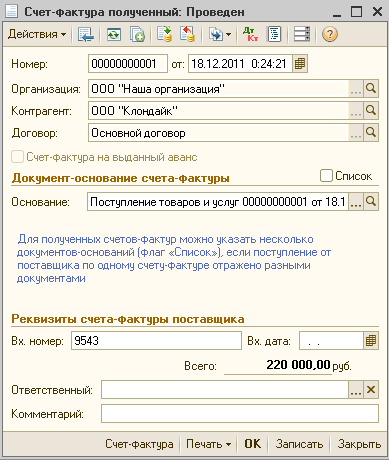
Task: Choose Ответственный via the ellipsis button
Action: 356,390
